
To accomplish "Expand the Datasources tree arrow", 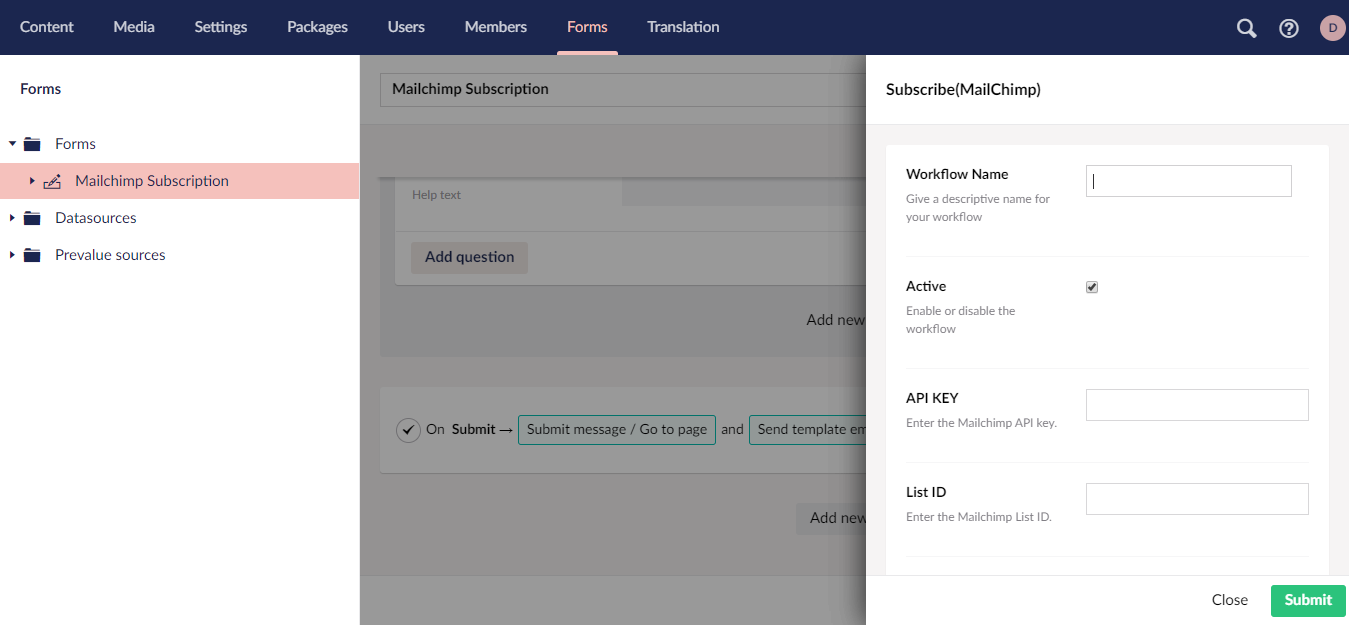I will [x=12, y=218].
